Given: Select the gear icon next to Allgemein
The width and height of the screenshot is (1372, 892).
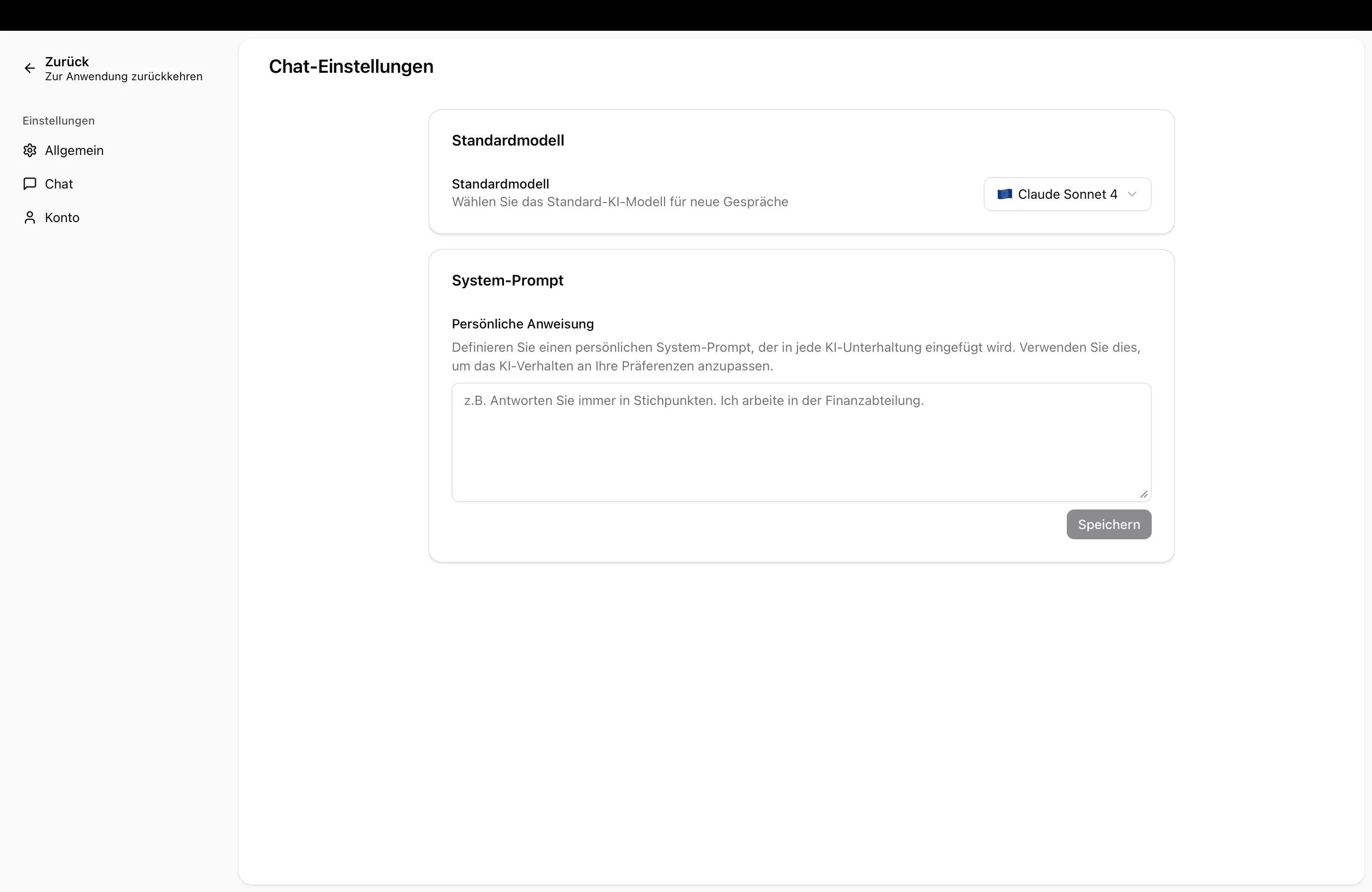Looking at the screenshot, I should tap(29, 150).
